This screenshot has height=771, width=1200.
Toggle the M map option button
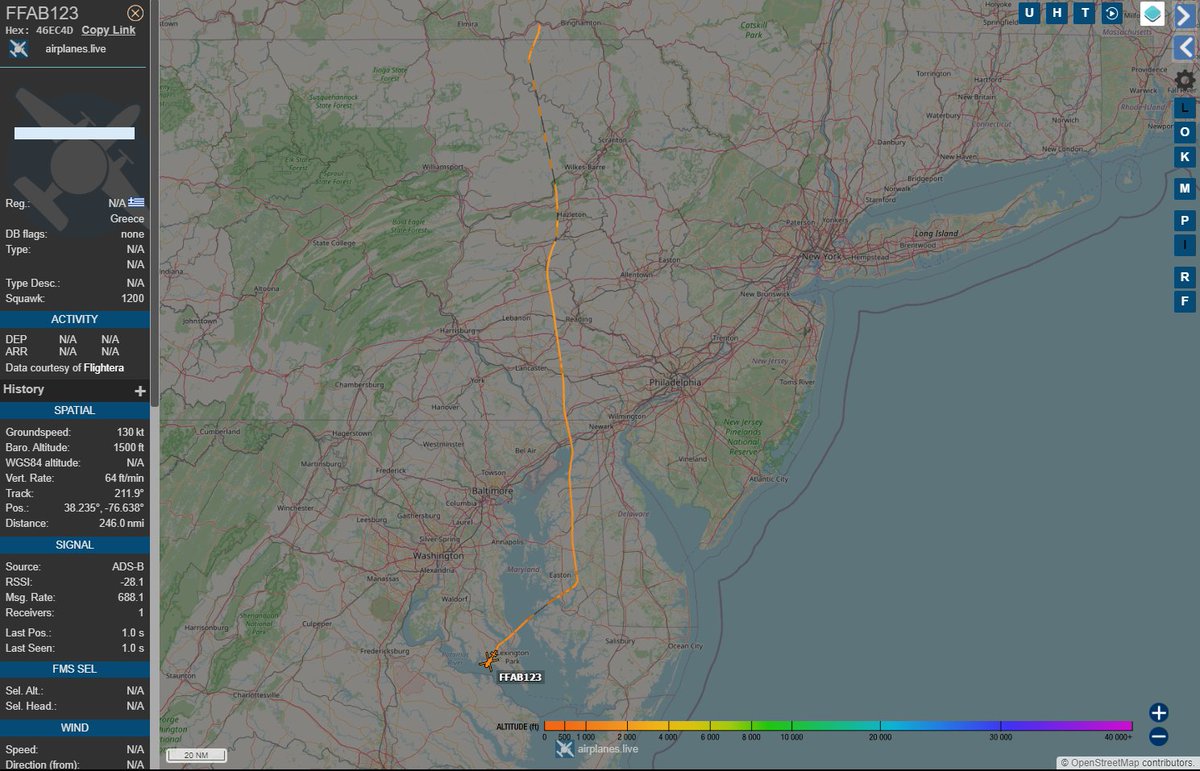coord(1185,189)
